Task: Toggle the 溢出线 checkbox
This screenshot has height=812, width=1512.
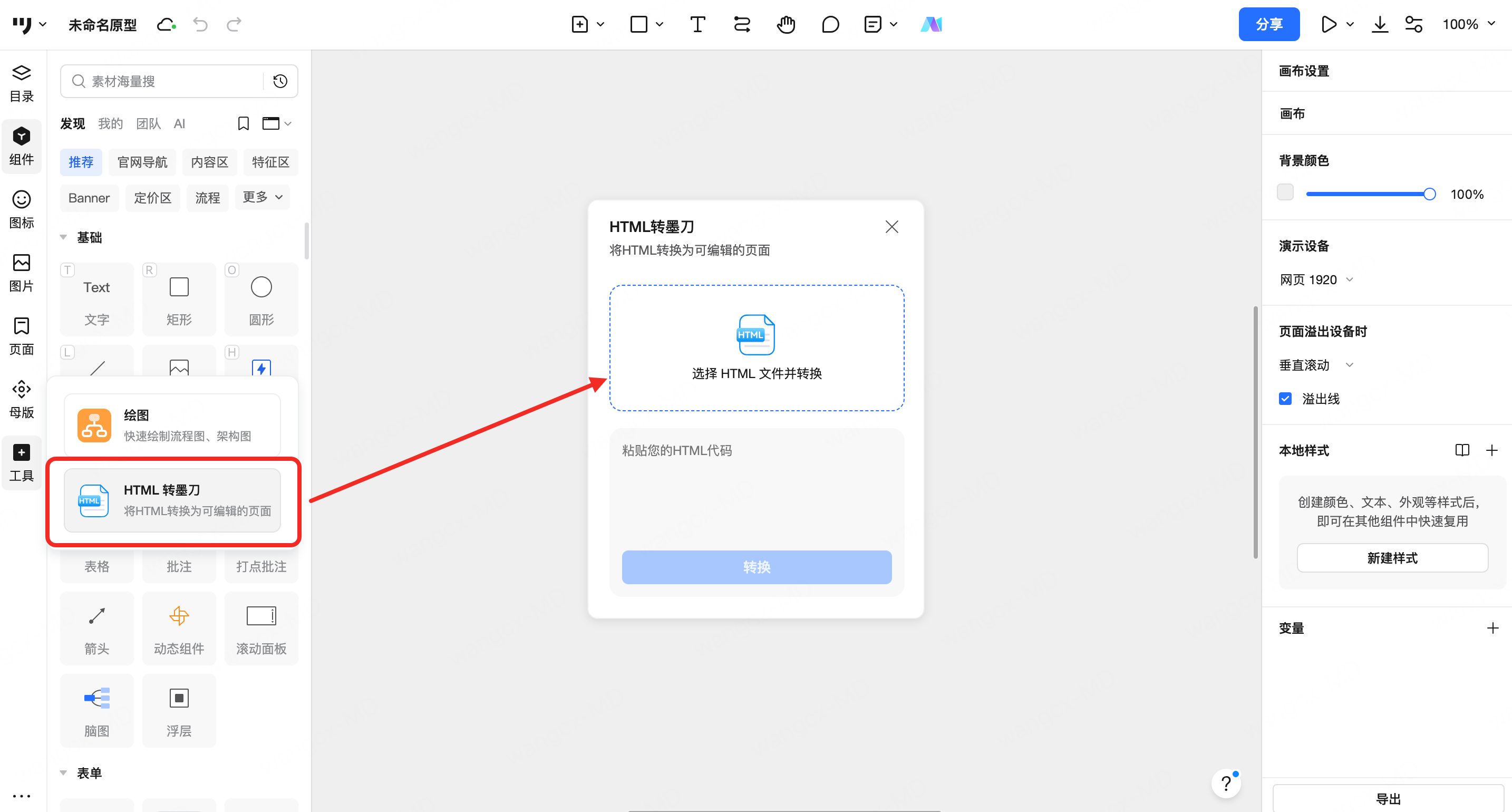Action: (1285, 399)
